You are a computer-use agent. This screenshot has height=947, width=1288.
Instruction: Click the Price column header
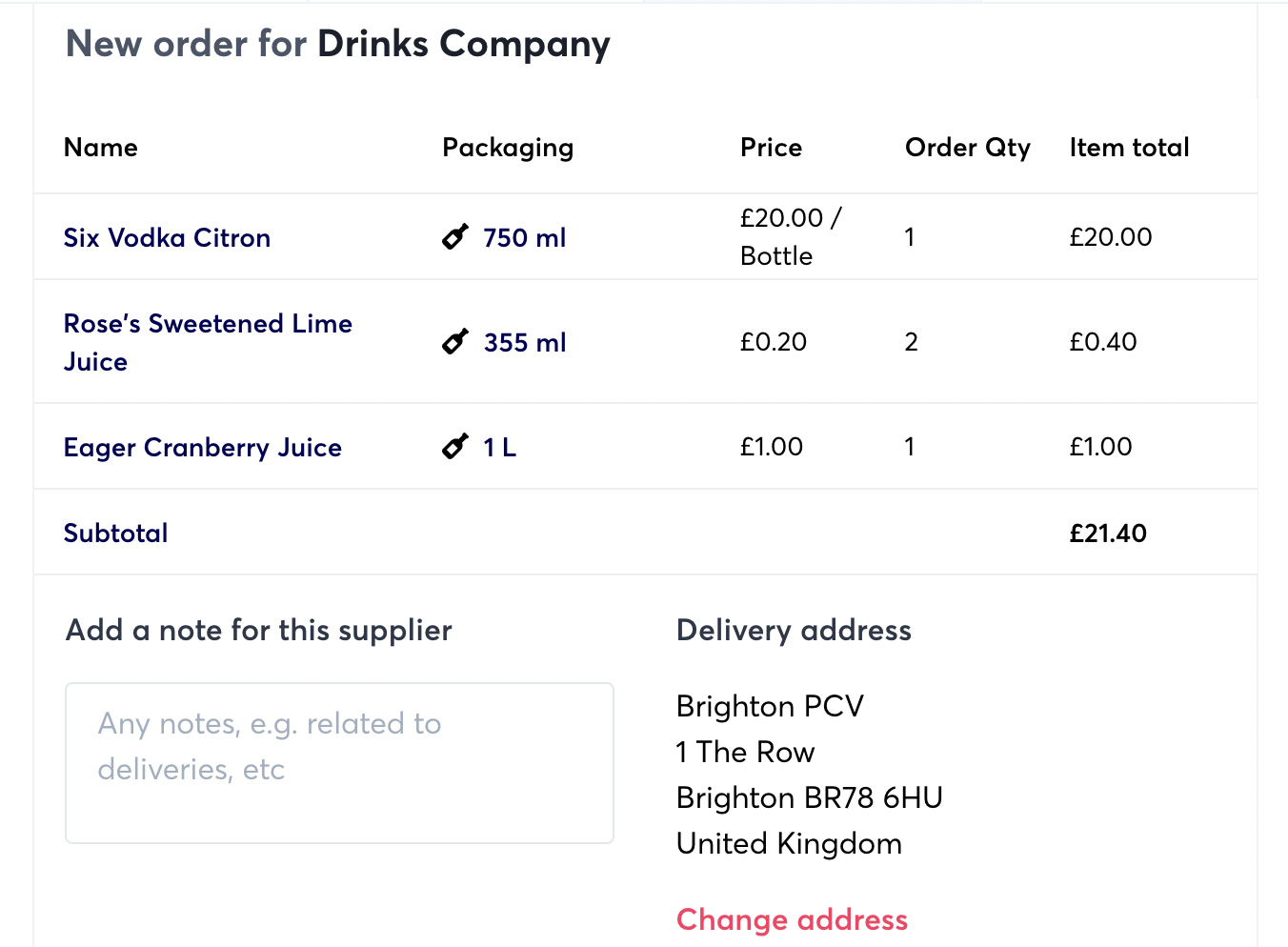coord(771,148)
